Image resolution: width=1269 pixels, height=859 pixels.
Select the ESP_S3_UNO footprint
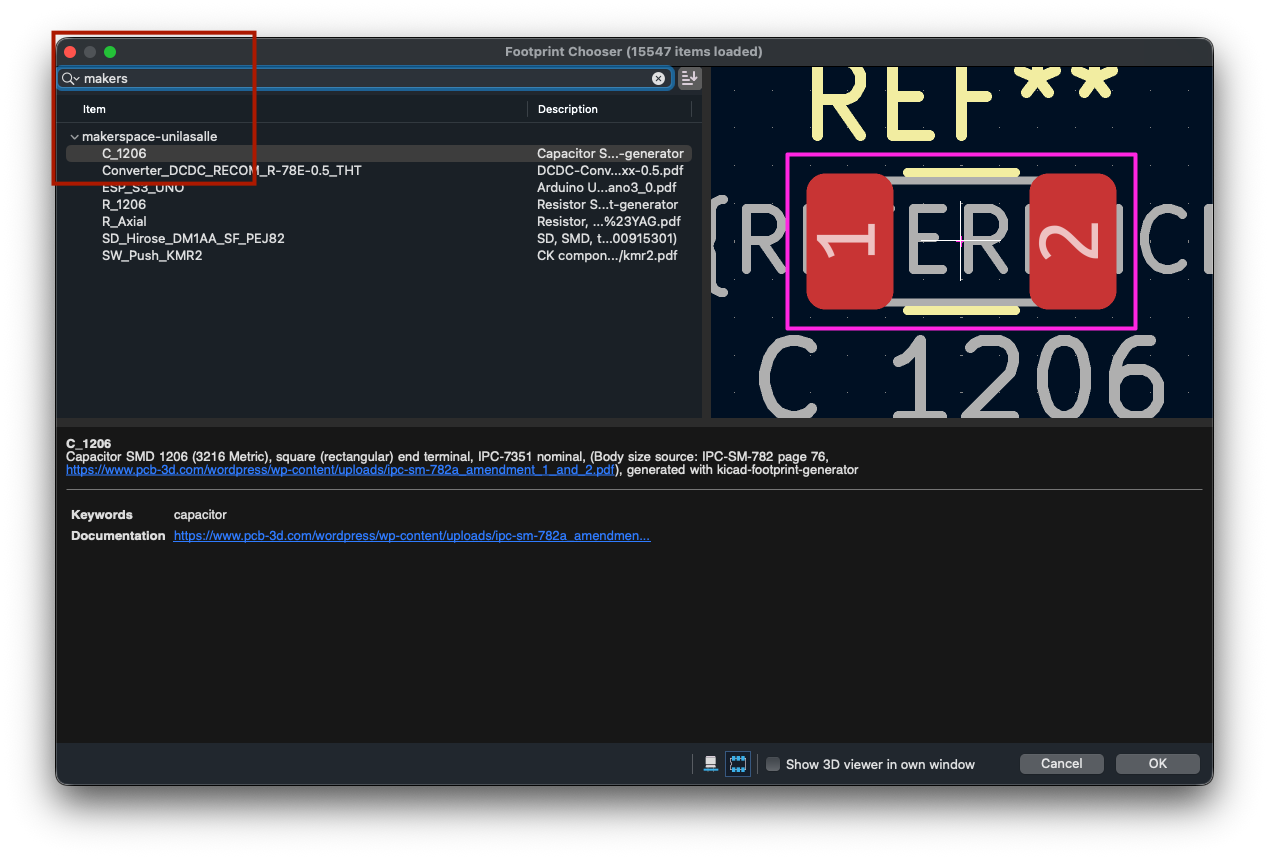coord(142,188)
